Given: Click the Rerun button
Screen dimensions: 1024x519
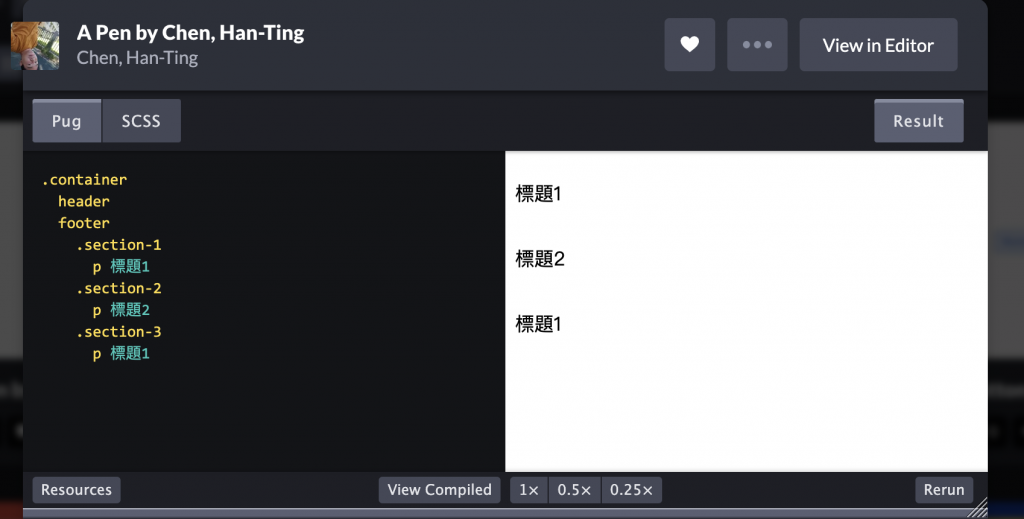Looking at the screenshot, I should point(944,490).
